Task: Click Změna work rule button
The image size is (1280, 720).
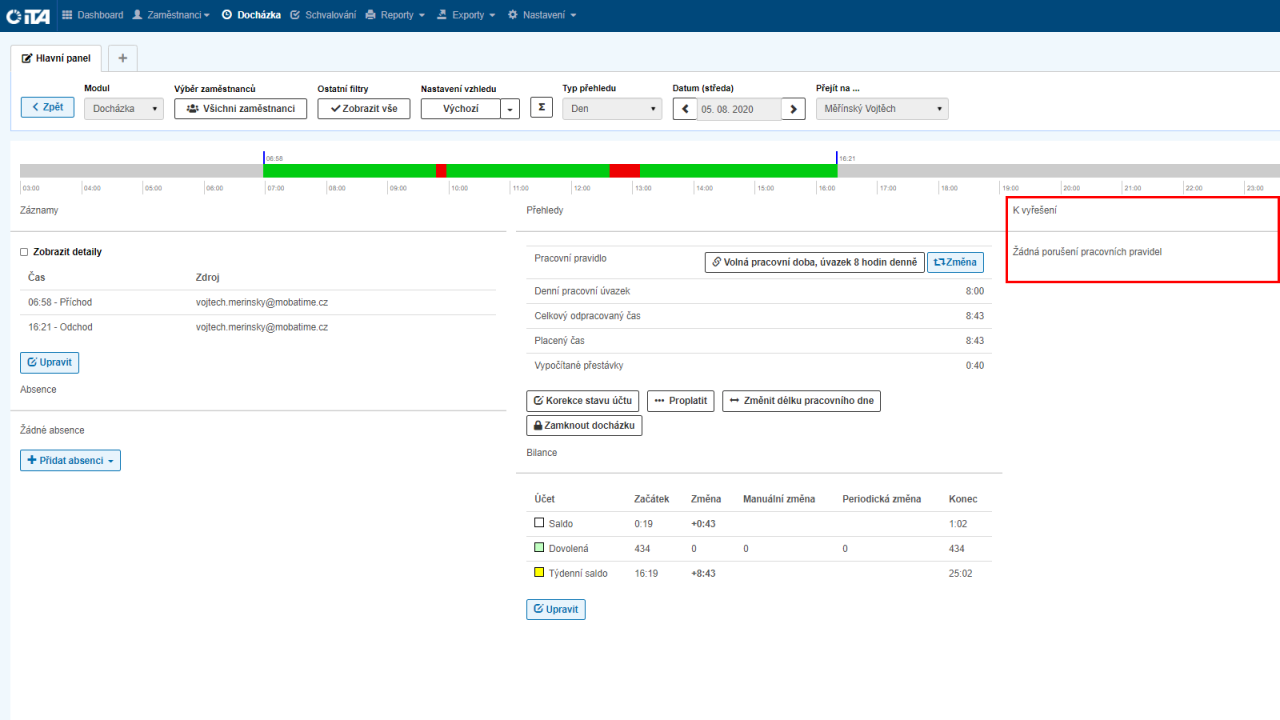Action: point(955,262)
